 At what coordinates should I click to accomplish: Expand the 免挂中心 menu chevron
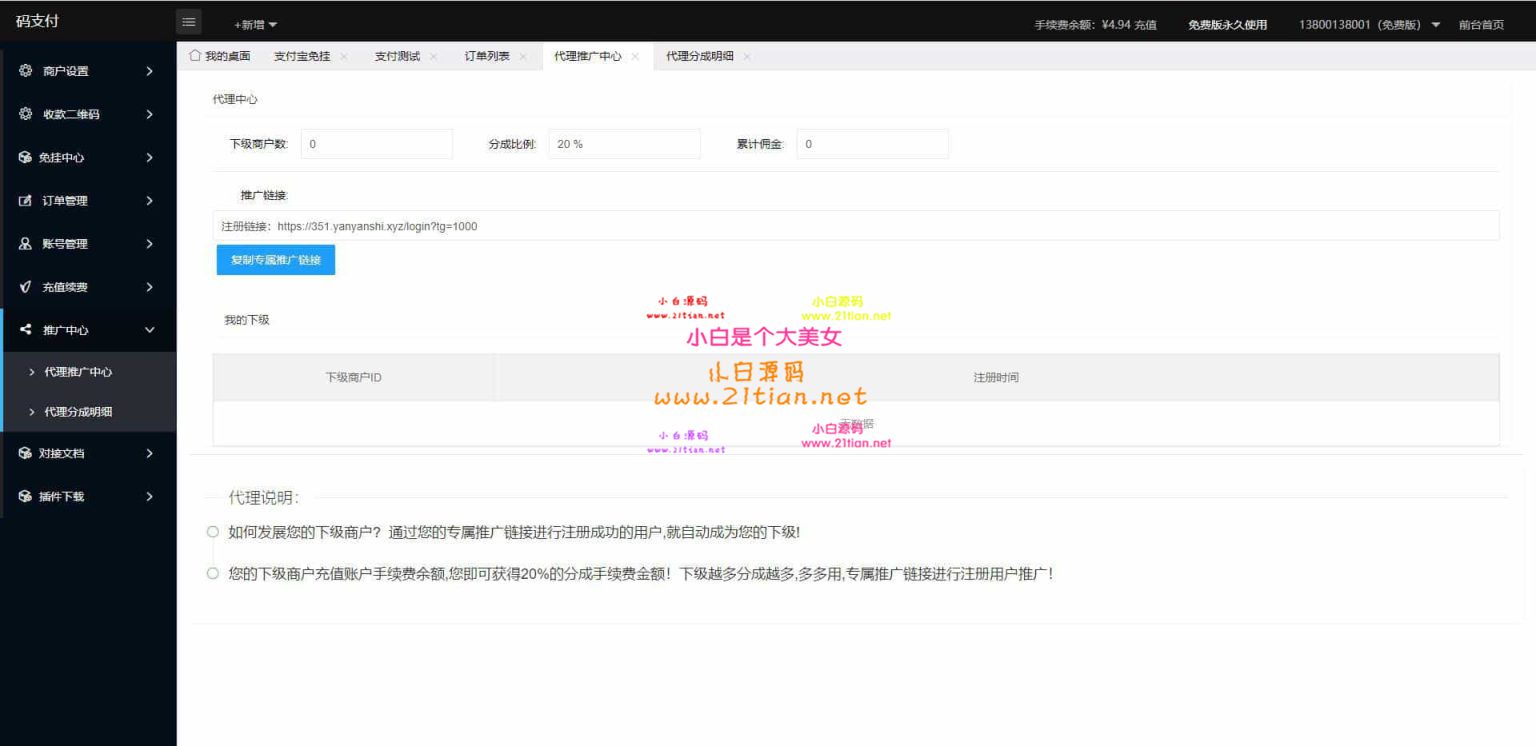(x=150, y=157)
